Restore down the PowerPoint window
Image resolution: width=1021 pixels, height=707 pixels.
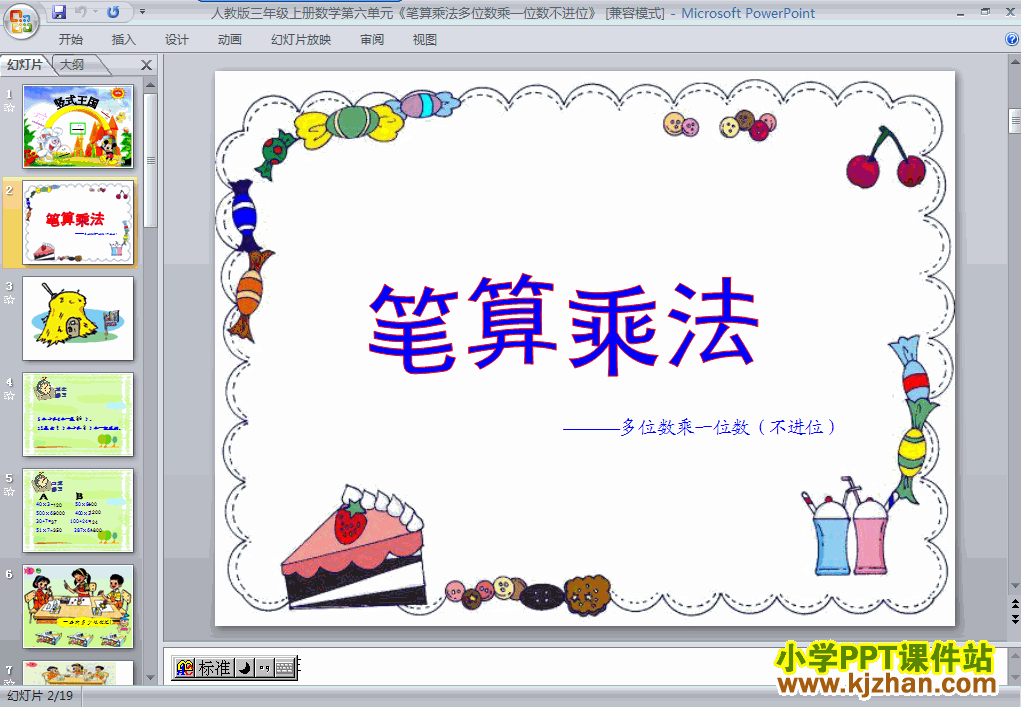click(x=985, y=12)
